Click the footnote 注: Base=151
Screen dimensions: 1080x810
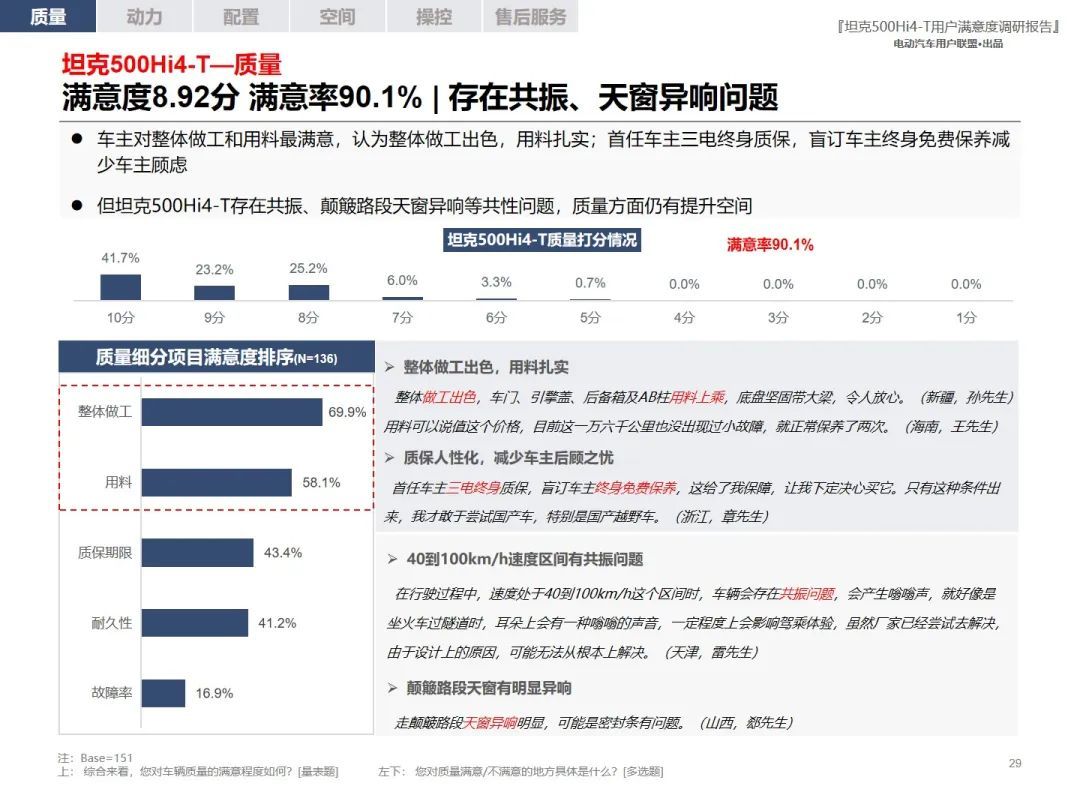point(95,758)
